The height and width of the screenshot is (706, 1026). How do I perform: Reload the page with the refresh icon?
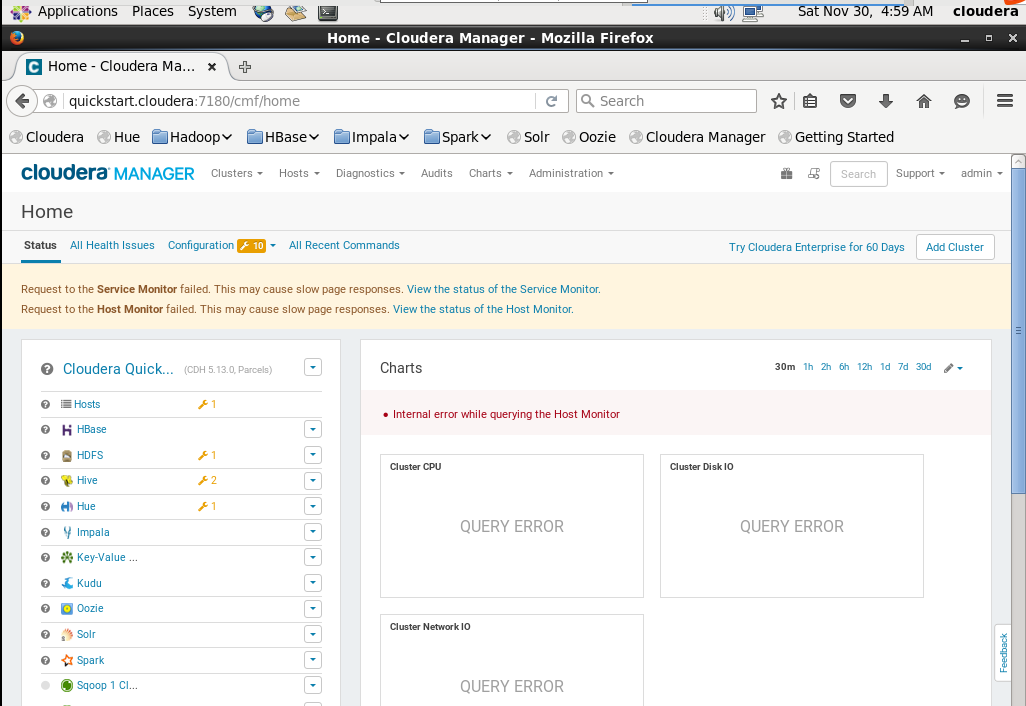[552, 101]
